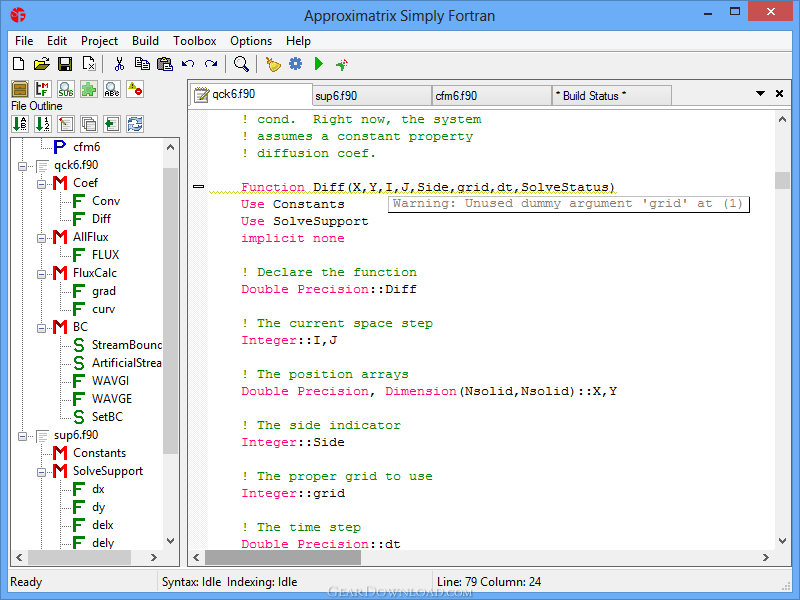
Task: Run project with green play icon
Action: coord(319,64)
